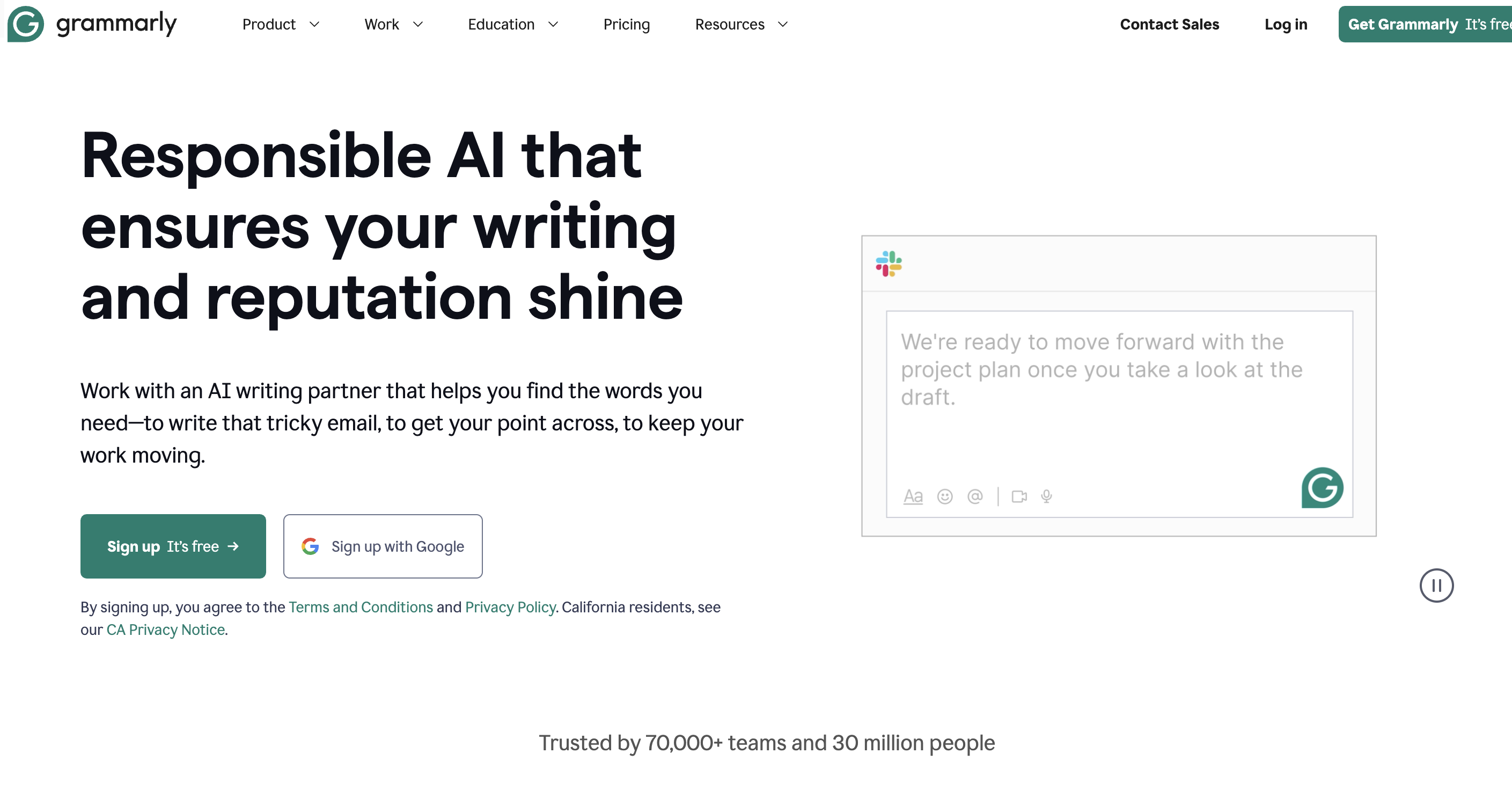Image resolution: width=1512 pixels, height=790 pixels.
Task: Click the emoji smiley face icon
Action: (946, 495)
